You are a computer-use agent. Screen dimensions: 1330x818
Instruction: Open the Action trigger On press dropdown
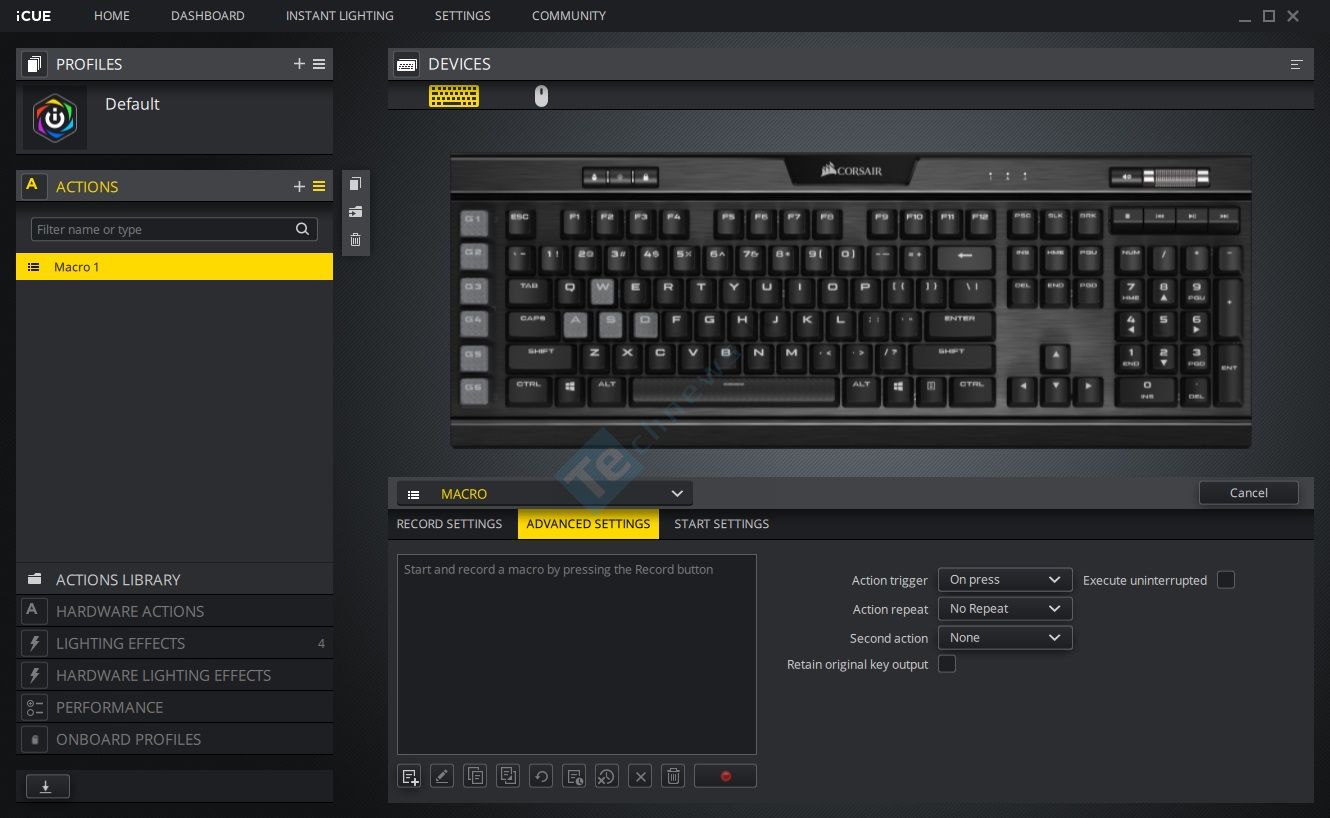coord(1005,580)
